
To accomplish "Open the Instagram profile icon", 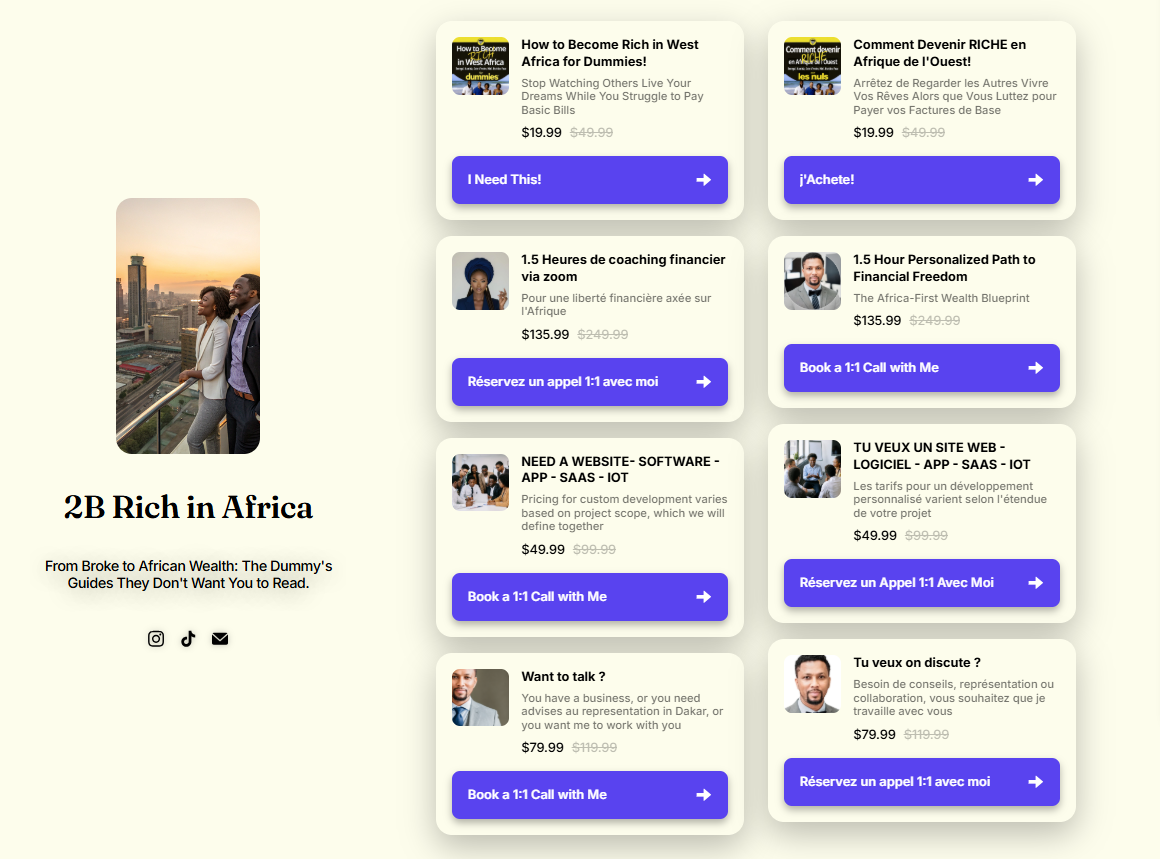I will tap(155, 639).
